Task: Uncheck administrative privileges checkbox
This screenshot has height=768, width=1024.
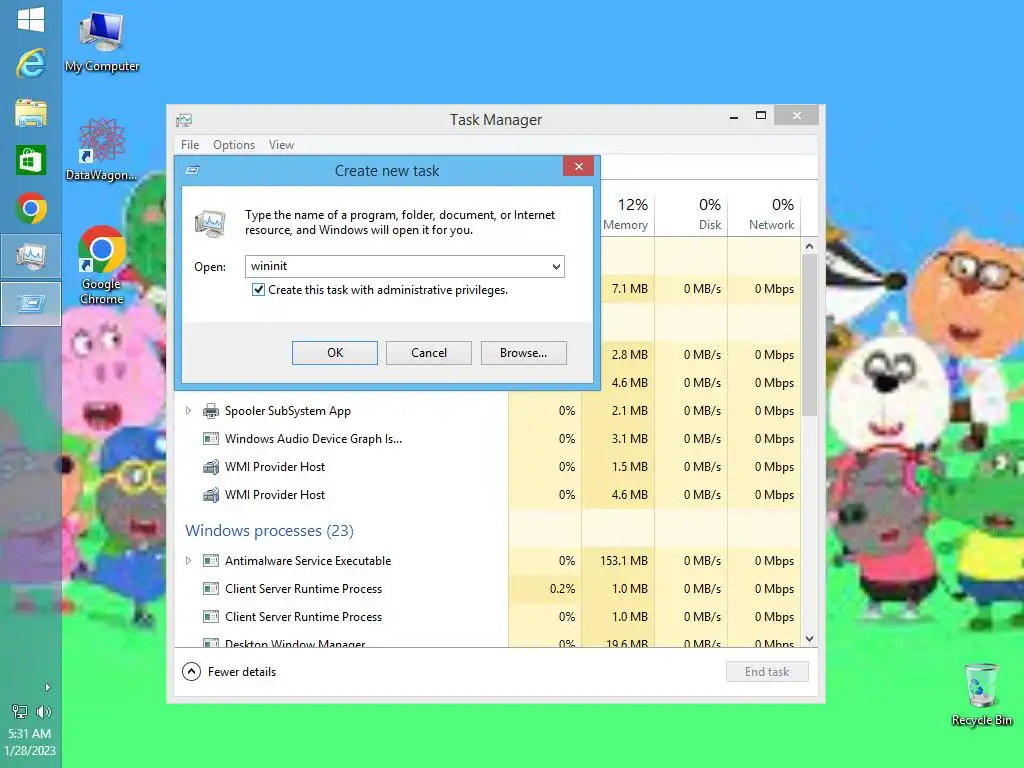Action: 259,290
